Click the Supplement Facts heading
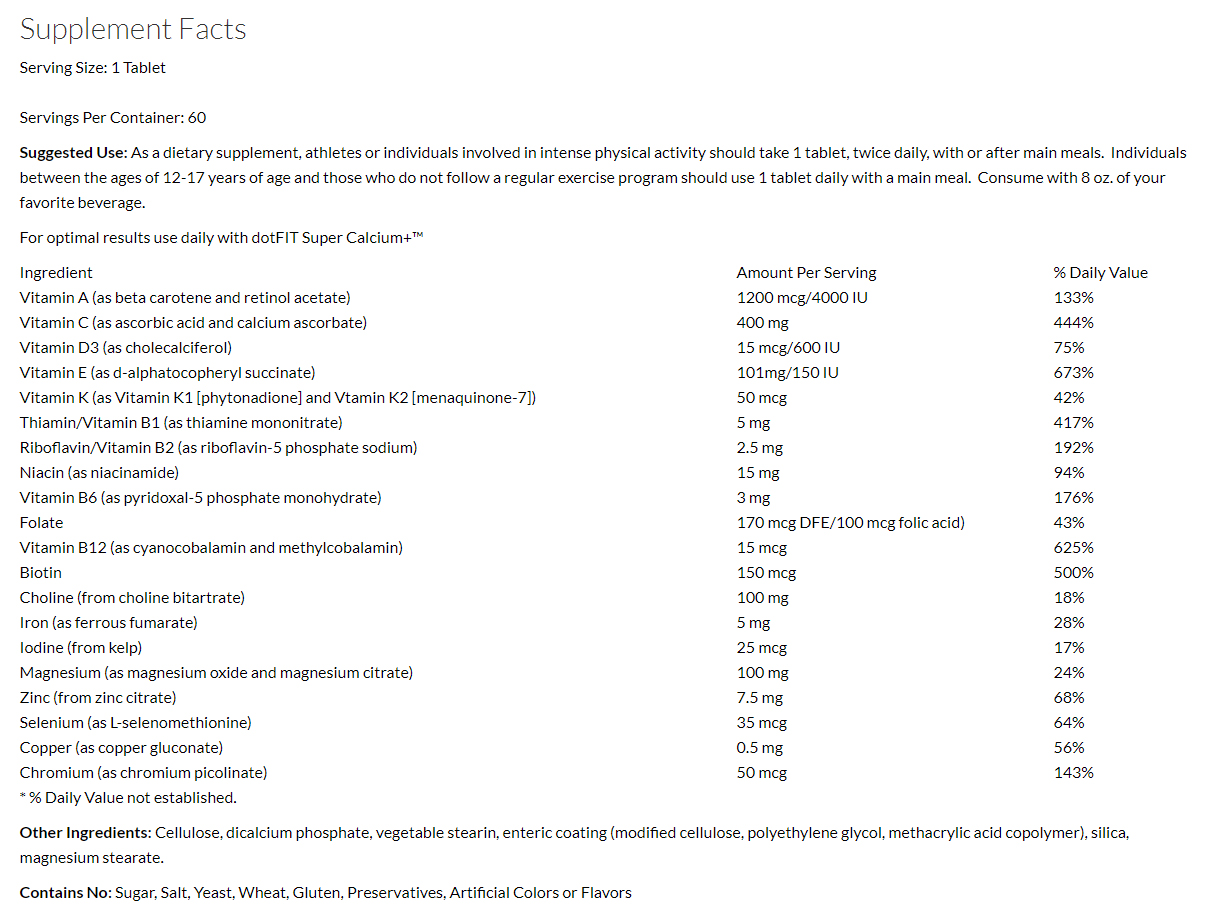 [x=133, y=29]
